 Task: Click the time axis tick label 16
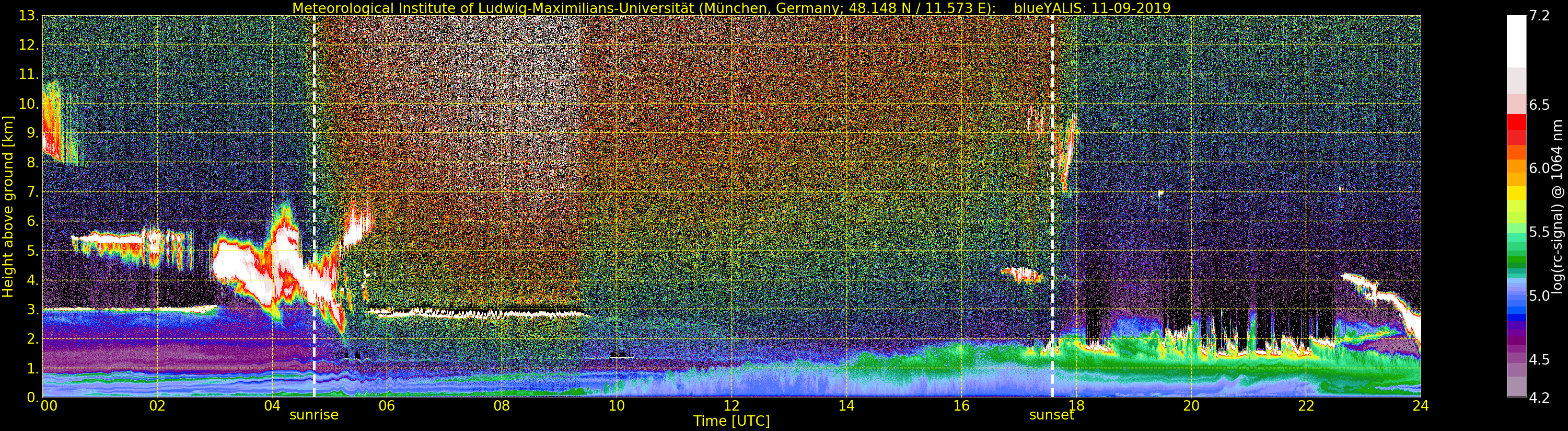point(961,405)
